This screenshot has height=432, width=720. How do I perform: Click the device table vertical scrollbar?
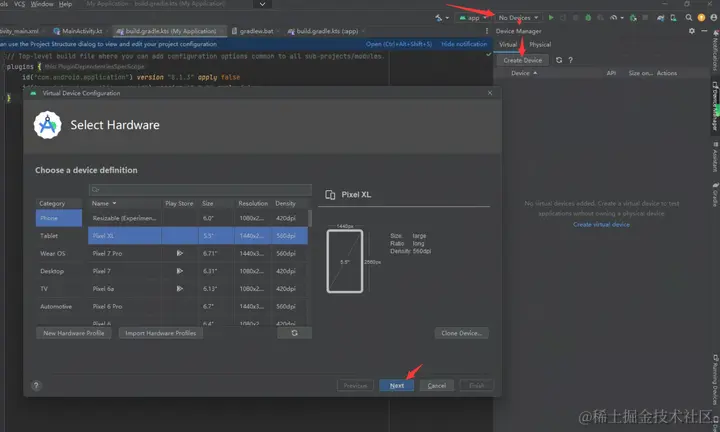[310, 219]
